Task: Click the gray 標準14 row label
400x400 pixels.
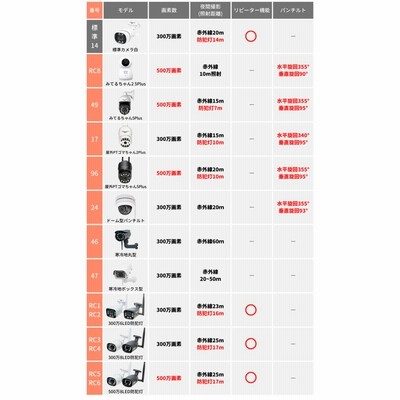Action: pyautogui.click(x=95, y=36)
